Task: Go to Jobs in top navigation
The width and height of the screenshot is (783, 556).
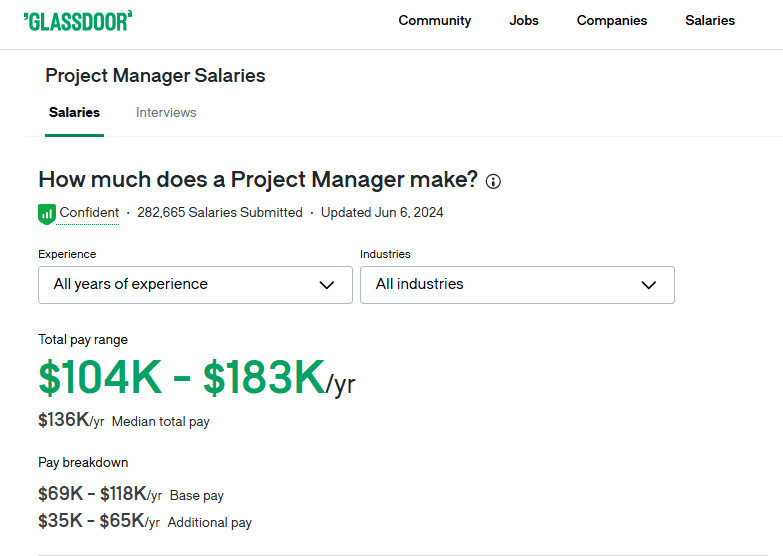Action: (524, 20)
